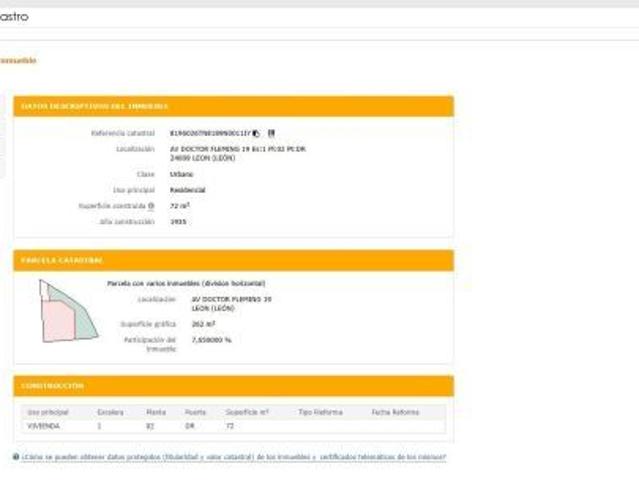Click the Fecha Reforma column header
This screenshot has height=480, width=639.
(395, 412)
